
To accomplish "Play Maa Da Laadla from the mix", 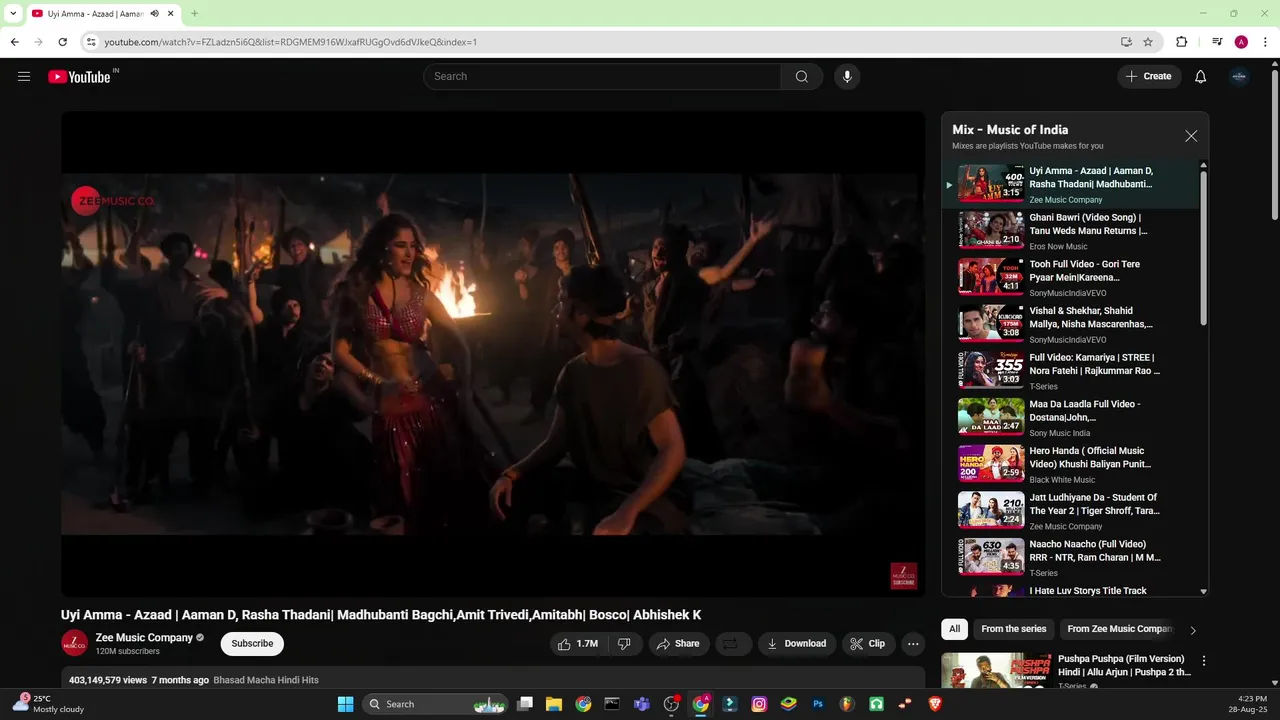I will tap(1070, 417).
